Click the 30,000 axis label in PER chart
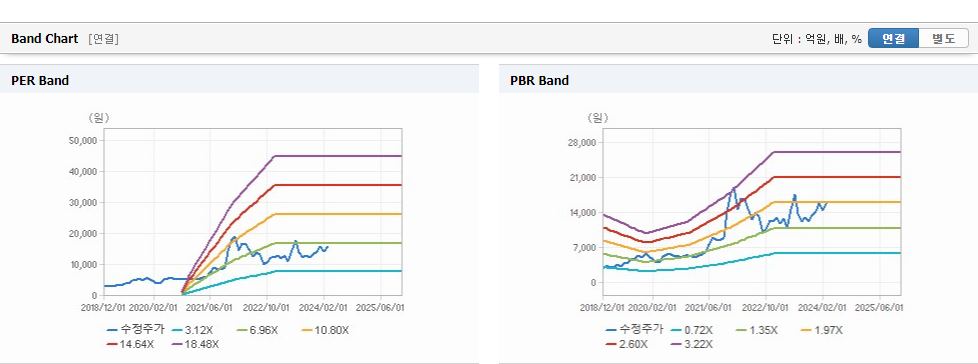 (83, 203)
